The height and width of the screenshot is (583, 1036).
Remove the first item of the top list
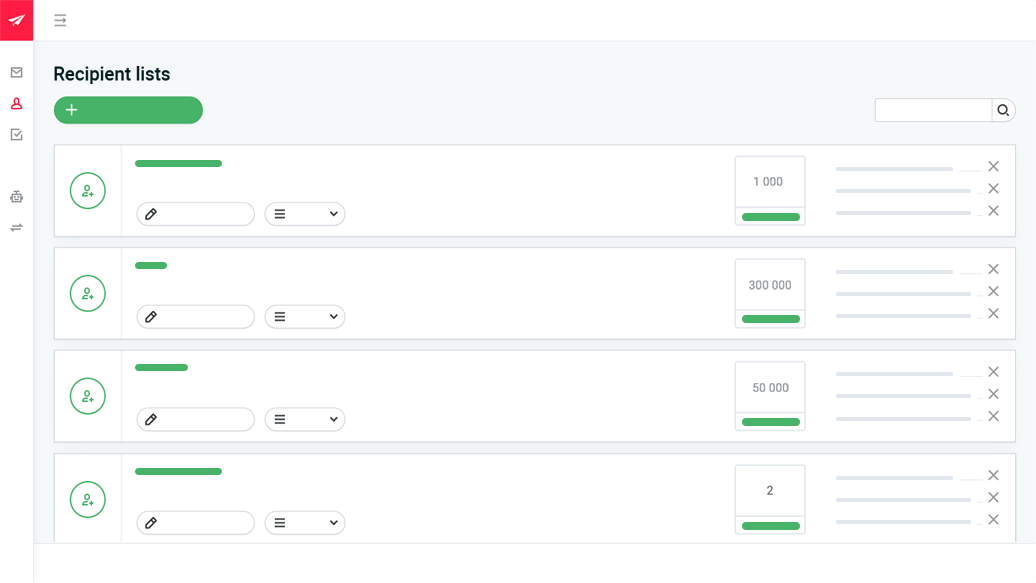993,166
